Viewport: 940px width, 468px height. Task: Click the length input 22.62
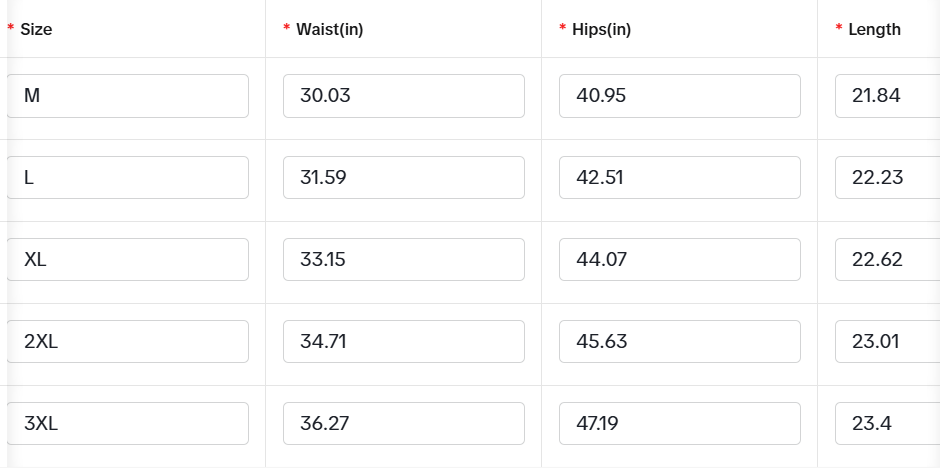tap(888, 259)
